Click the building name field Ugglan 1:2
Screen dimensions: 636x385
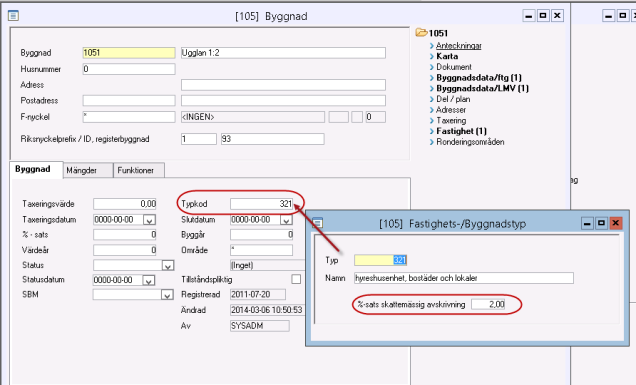[x=283, y=53]
